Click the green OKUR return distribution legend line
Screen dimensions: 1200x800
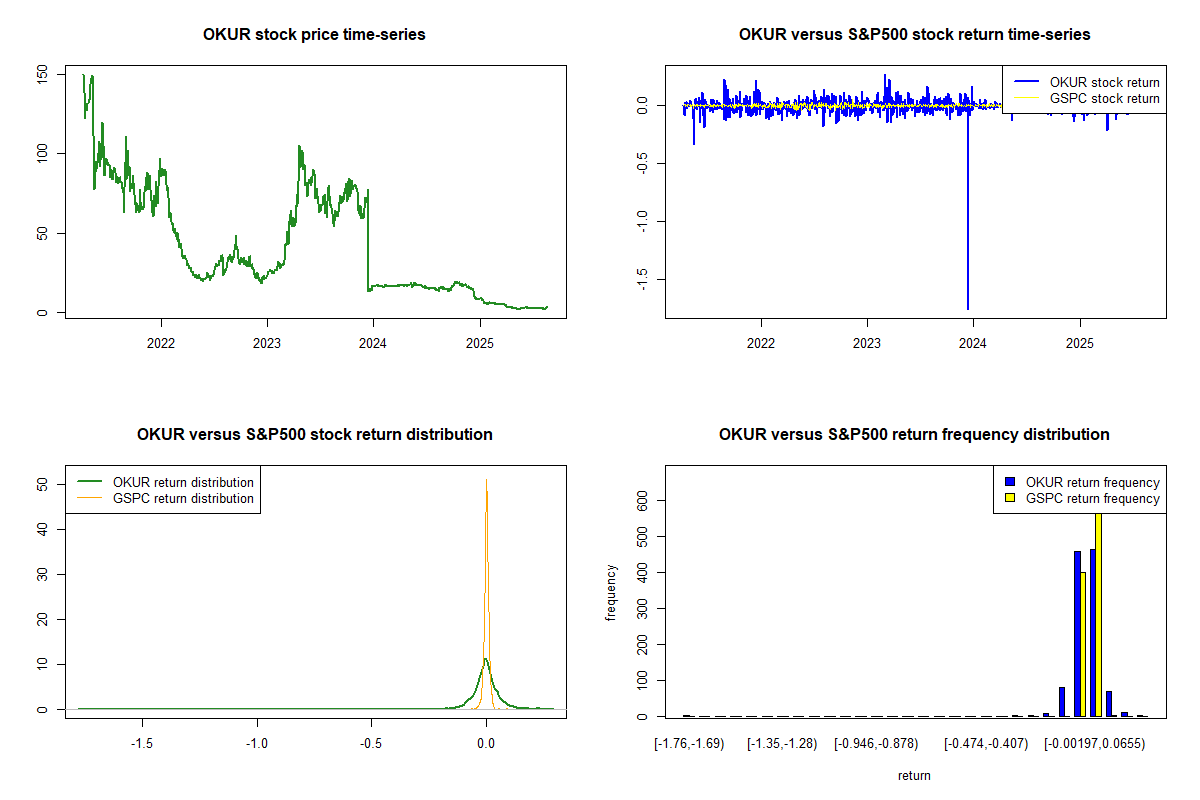click(87, 483)
